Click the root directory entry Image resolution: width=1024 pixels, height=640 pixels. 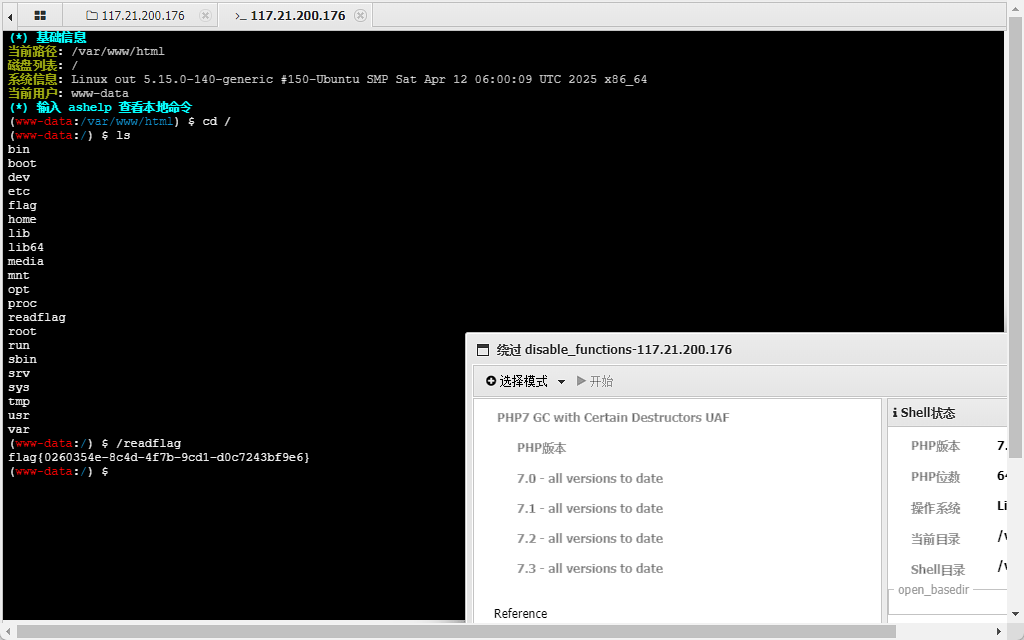[22, 332]
